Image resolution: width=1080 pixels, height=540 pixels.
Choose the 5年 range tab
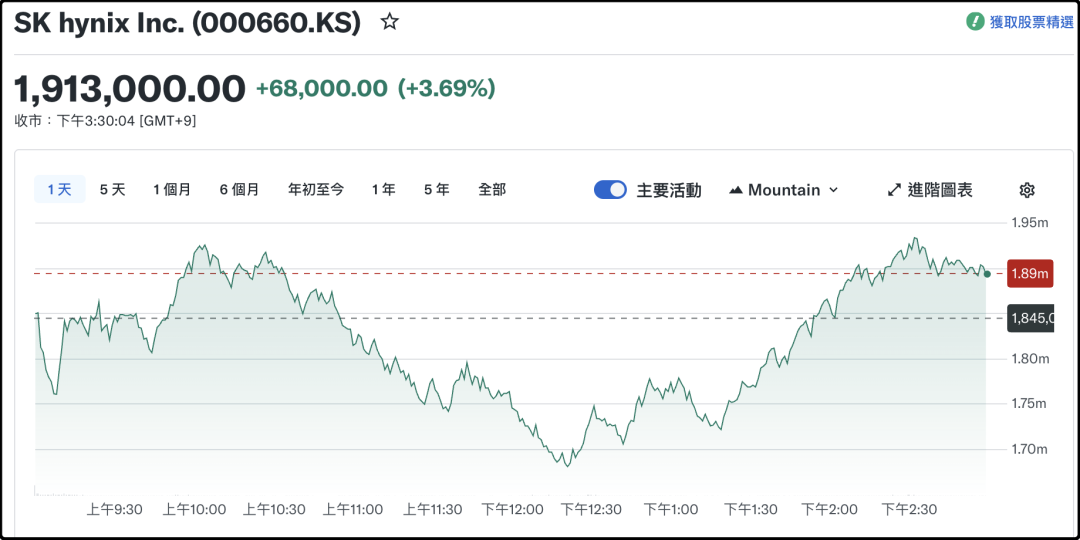coord(437,189)
